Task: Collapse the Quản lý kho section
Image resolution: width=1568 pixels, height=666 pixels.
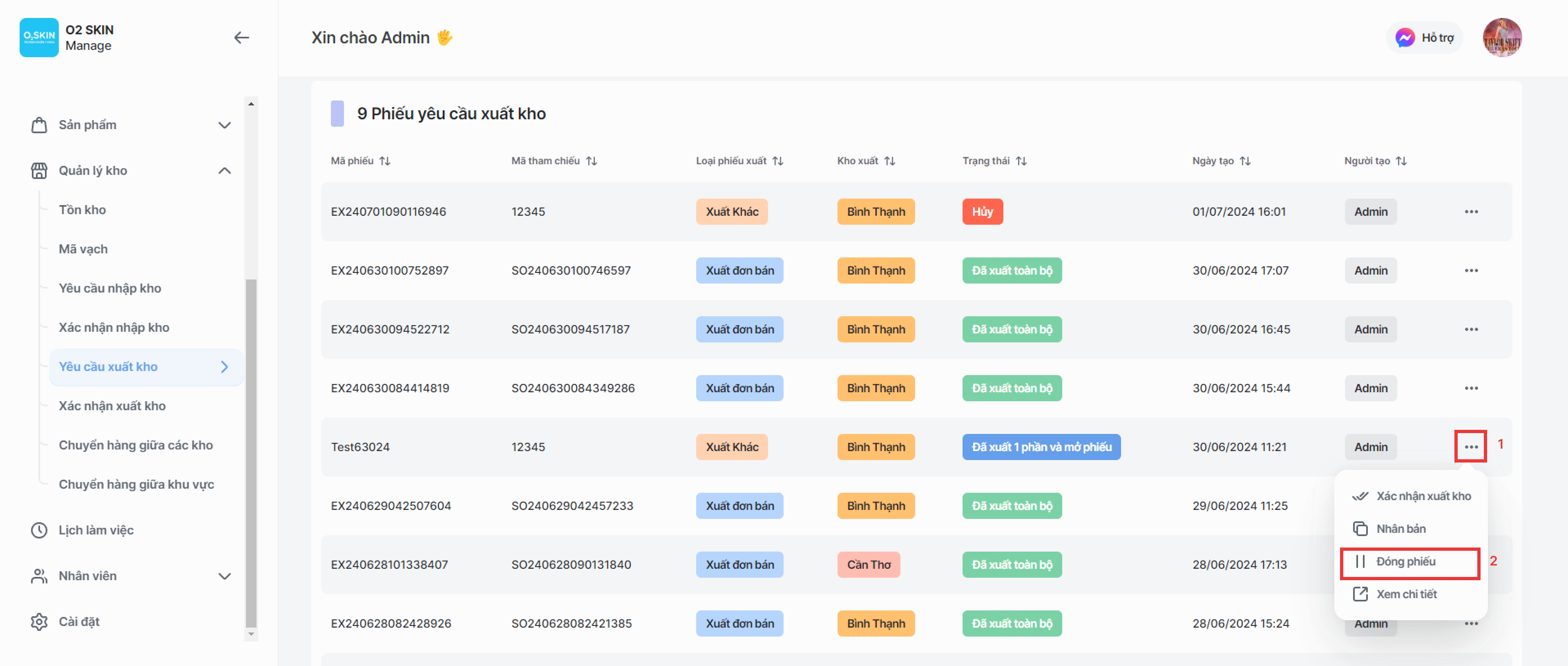Action: point(224,170)
